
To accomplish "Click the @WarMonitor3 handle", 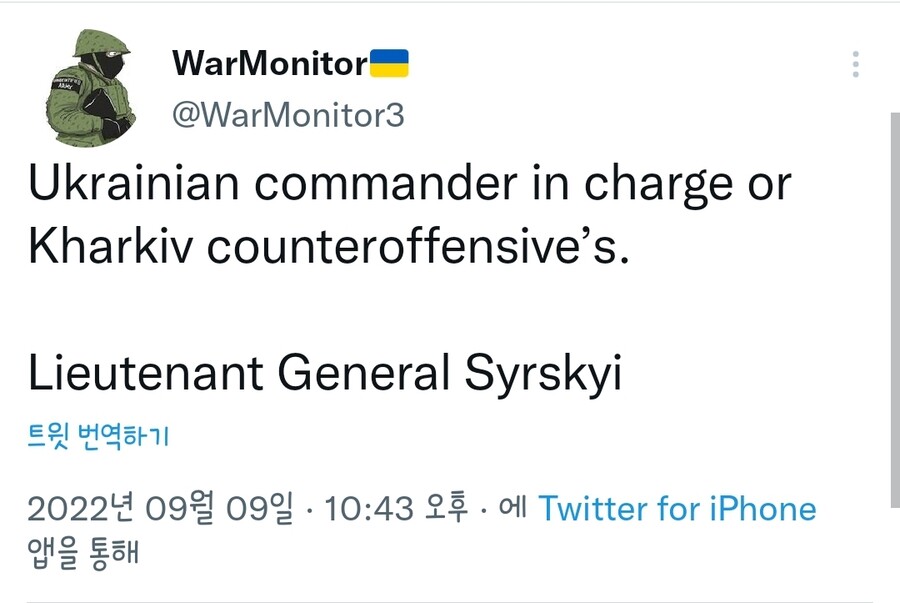I will 289,115.
